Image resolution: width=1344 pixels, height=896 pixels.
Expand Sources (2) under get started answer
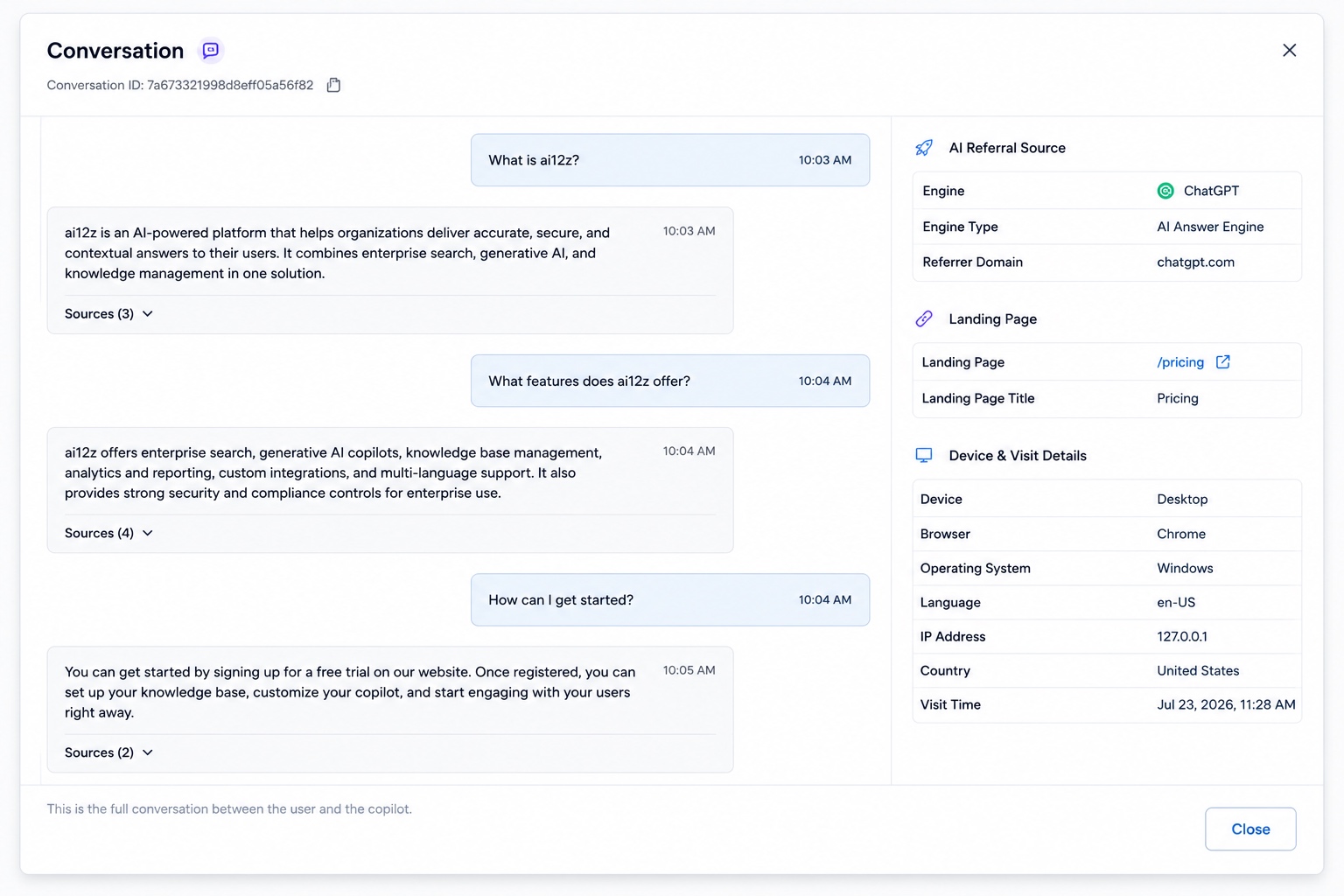pos(109,753)
